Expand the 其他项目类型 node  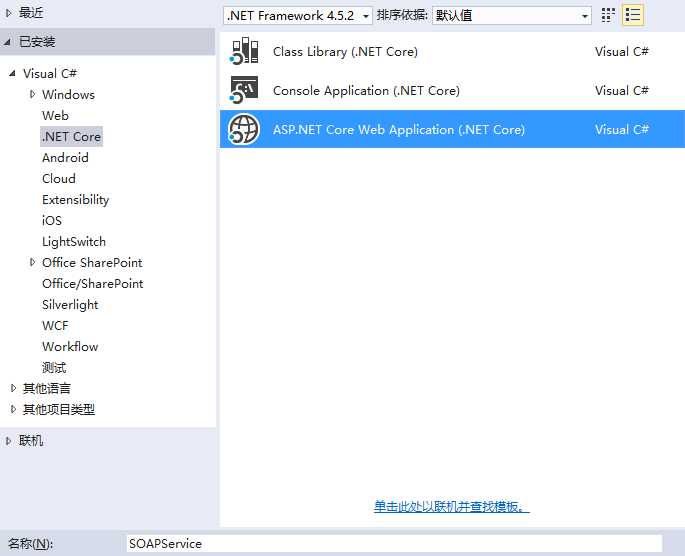point(13,409)
